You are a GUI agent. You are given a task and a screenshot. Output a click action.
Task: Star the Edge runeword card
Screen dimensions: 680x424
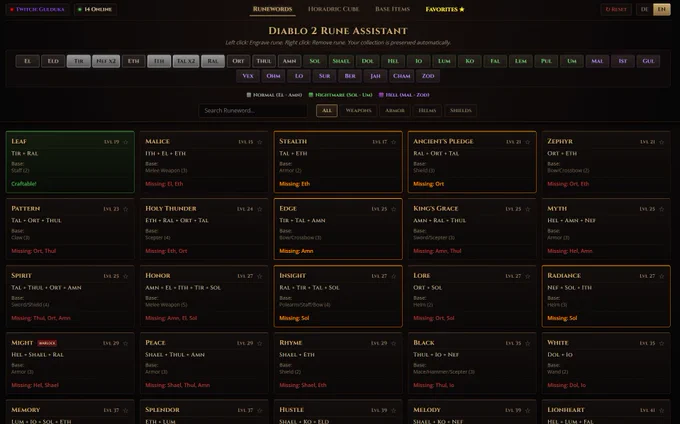[x=393, y=209]
